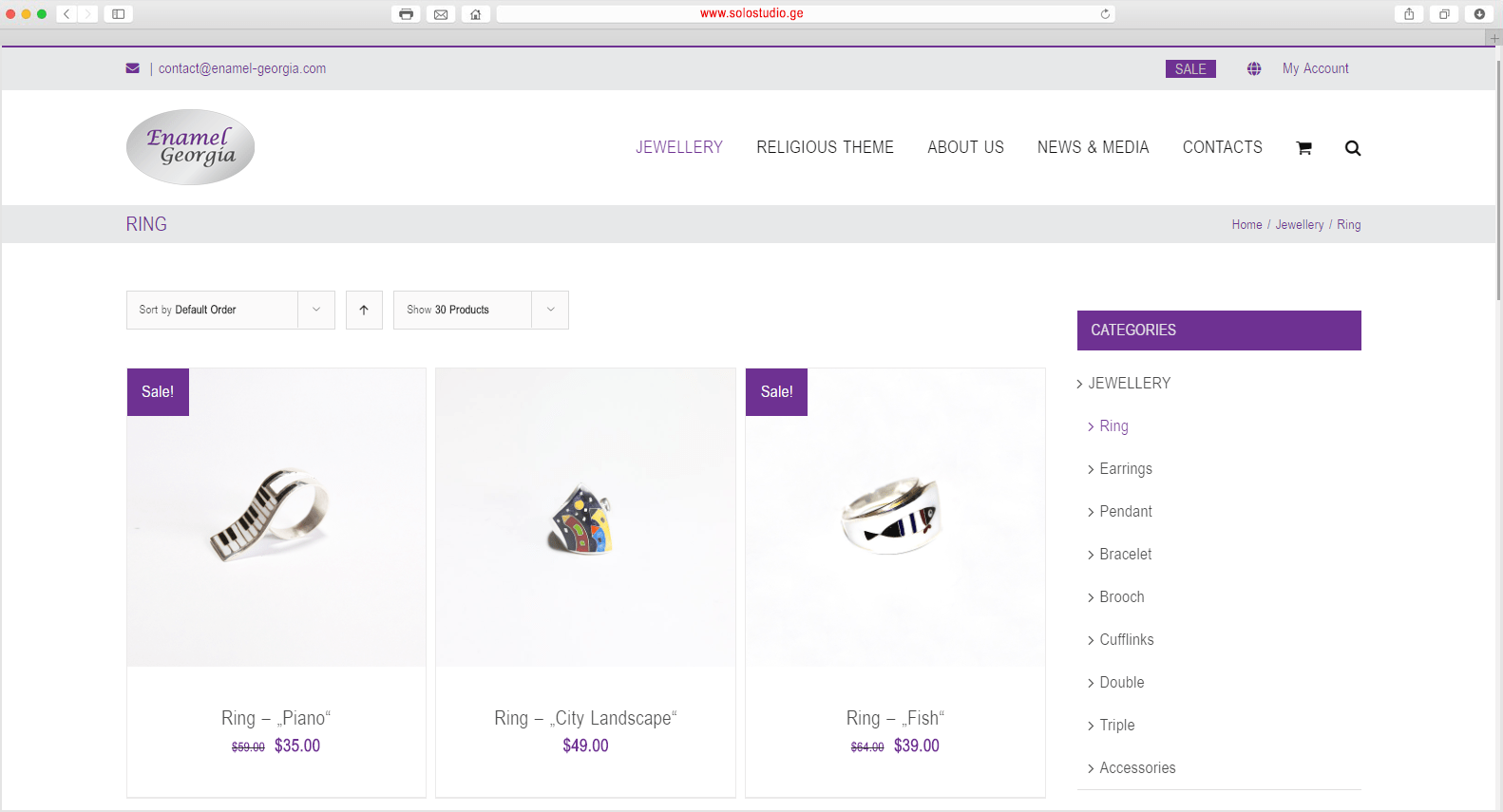Go to Home breadcrumb link
The image size is (1503, 812).
click(x=1246, y=224)
